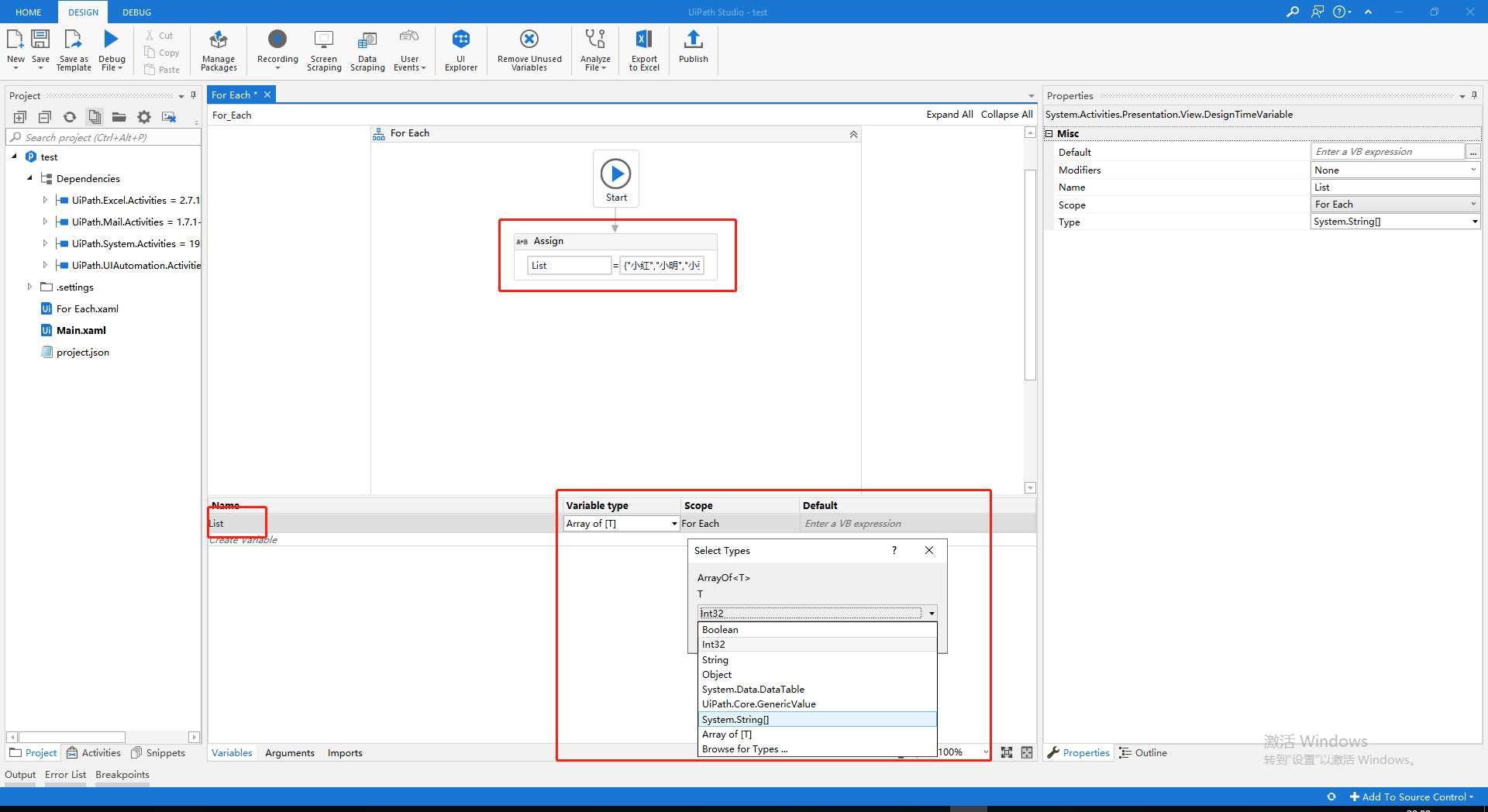Click the Cut button
The image size is (1488, 812).
159,36
